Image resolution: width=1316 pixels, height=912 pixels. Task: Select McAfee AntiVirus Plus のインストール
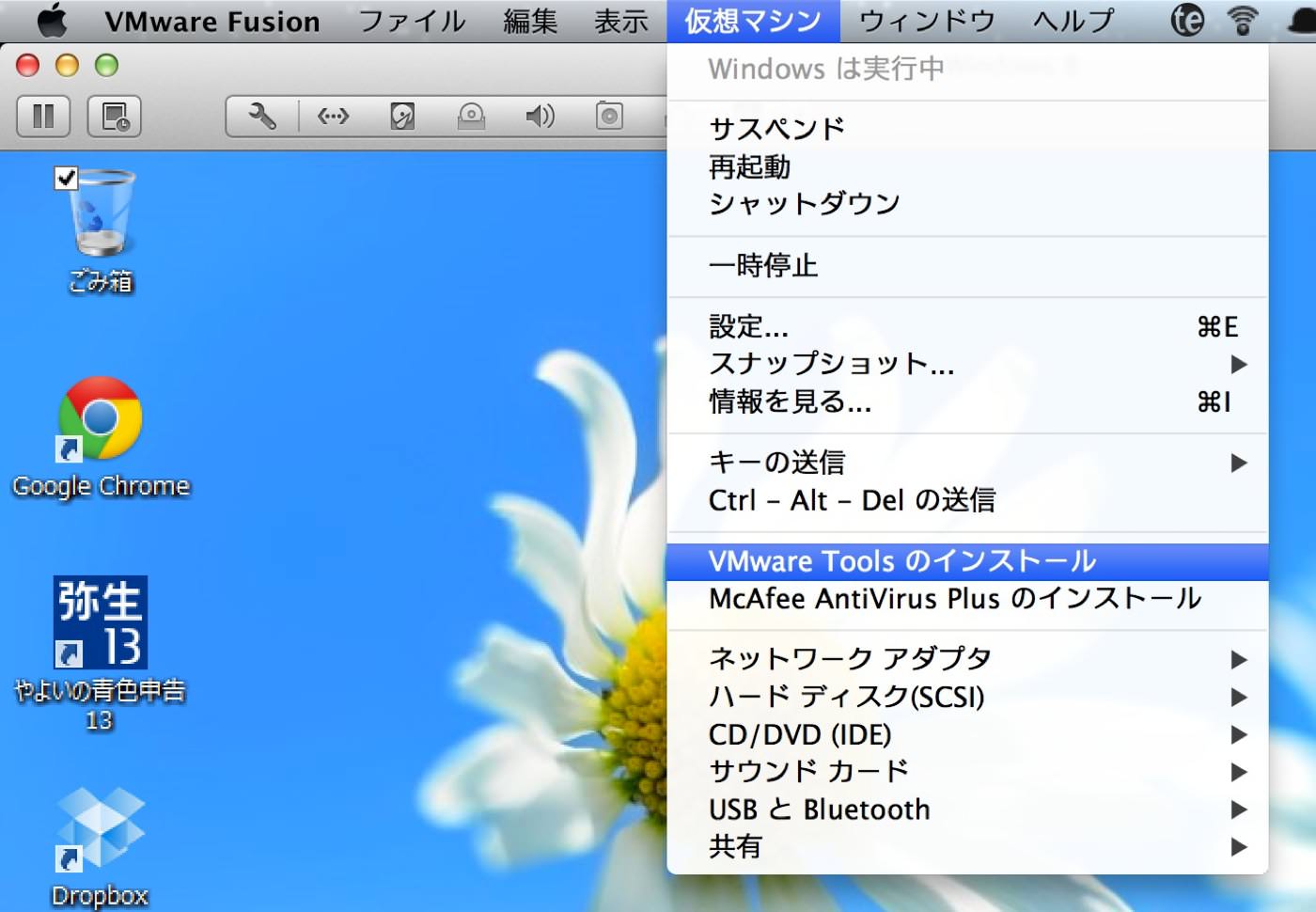tap(967, 599)
